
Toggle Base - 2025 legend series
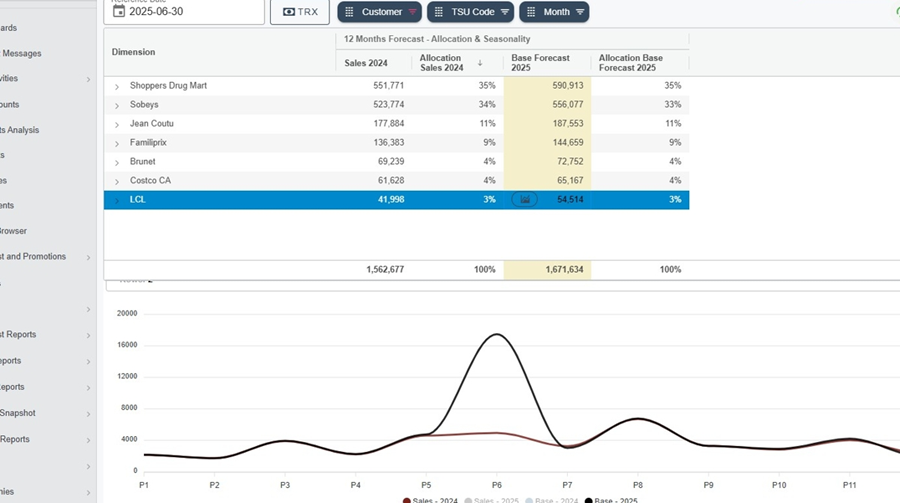point(611,500)
